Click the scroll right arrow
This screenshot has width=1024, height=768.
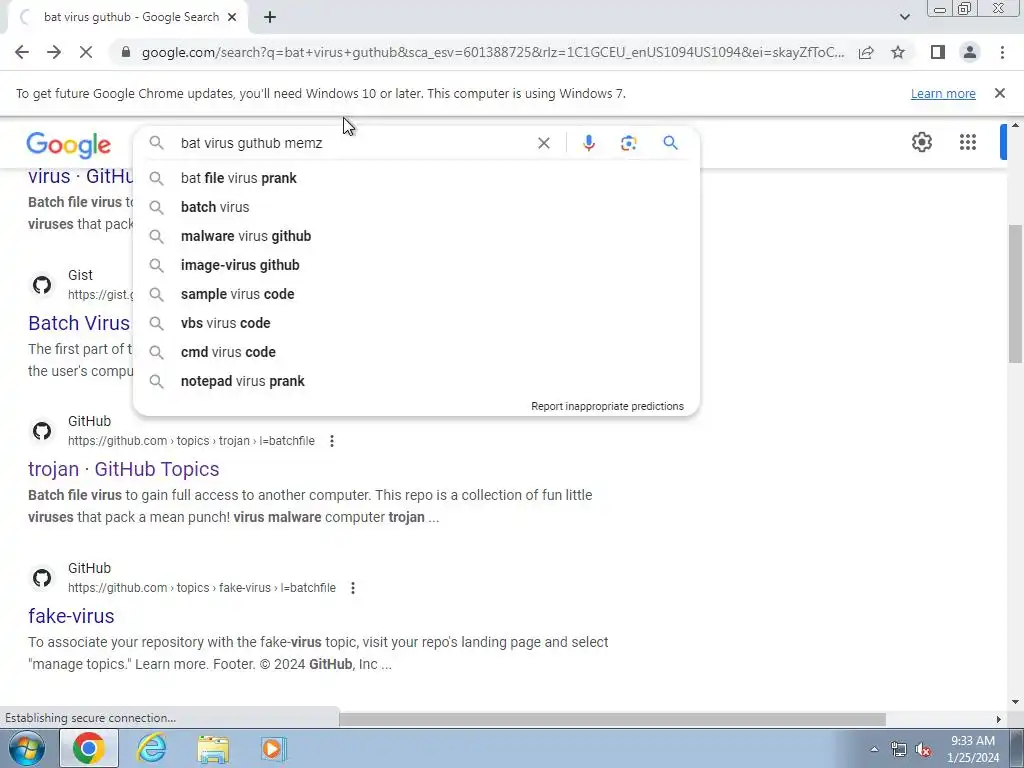[999, 719]
